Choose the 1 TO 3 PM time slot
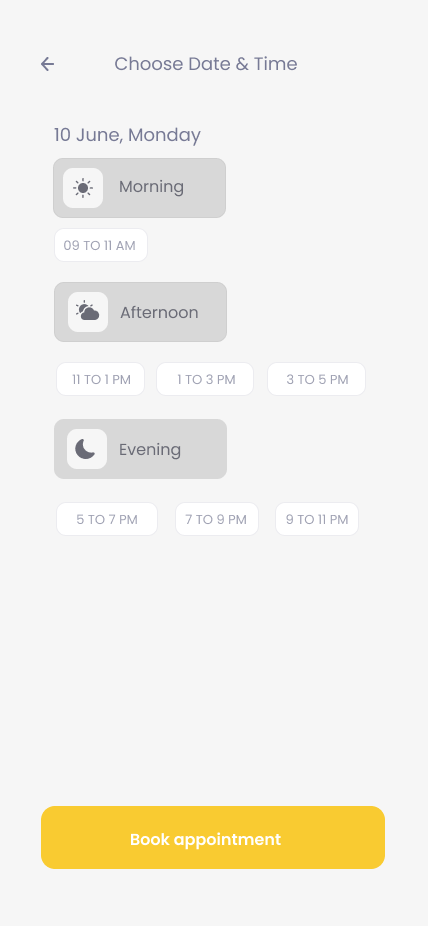The height and width of the screenshot is (926, 428). 205,379
